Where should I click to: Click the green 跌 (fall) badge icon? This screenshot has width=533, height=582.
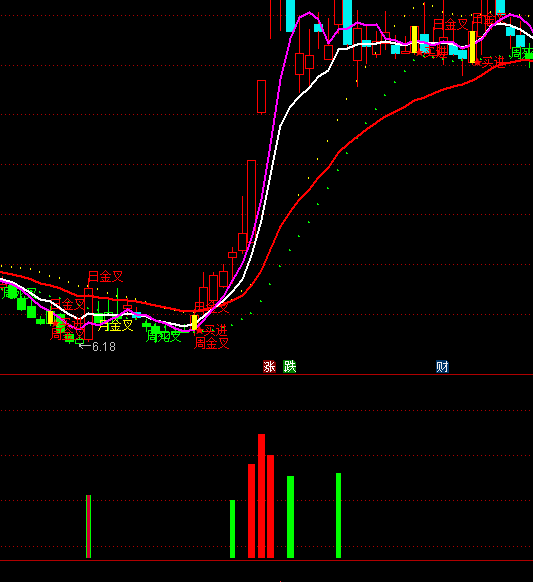pyautogui.click(x=290, y=367)
